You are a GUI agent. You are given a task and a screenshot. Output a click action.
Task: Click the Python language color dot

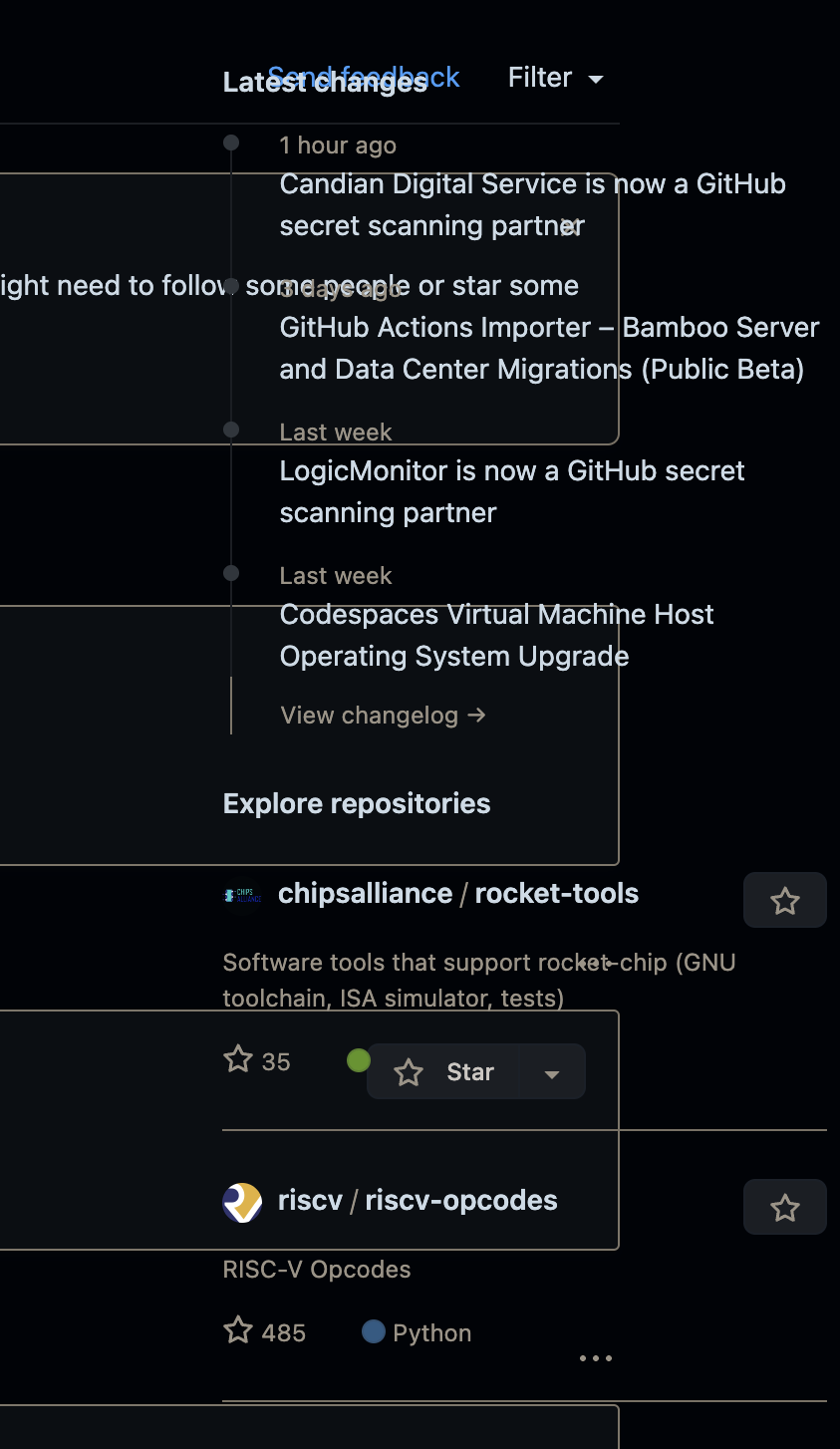pos(375,1330)
